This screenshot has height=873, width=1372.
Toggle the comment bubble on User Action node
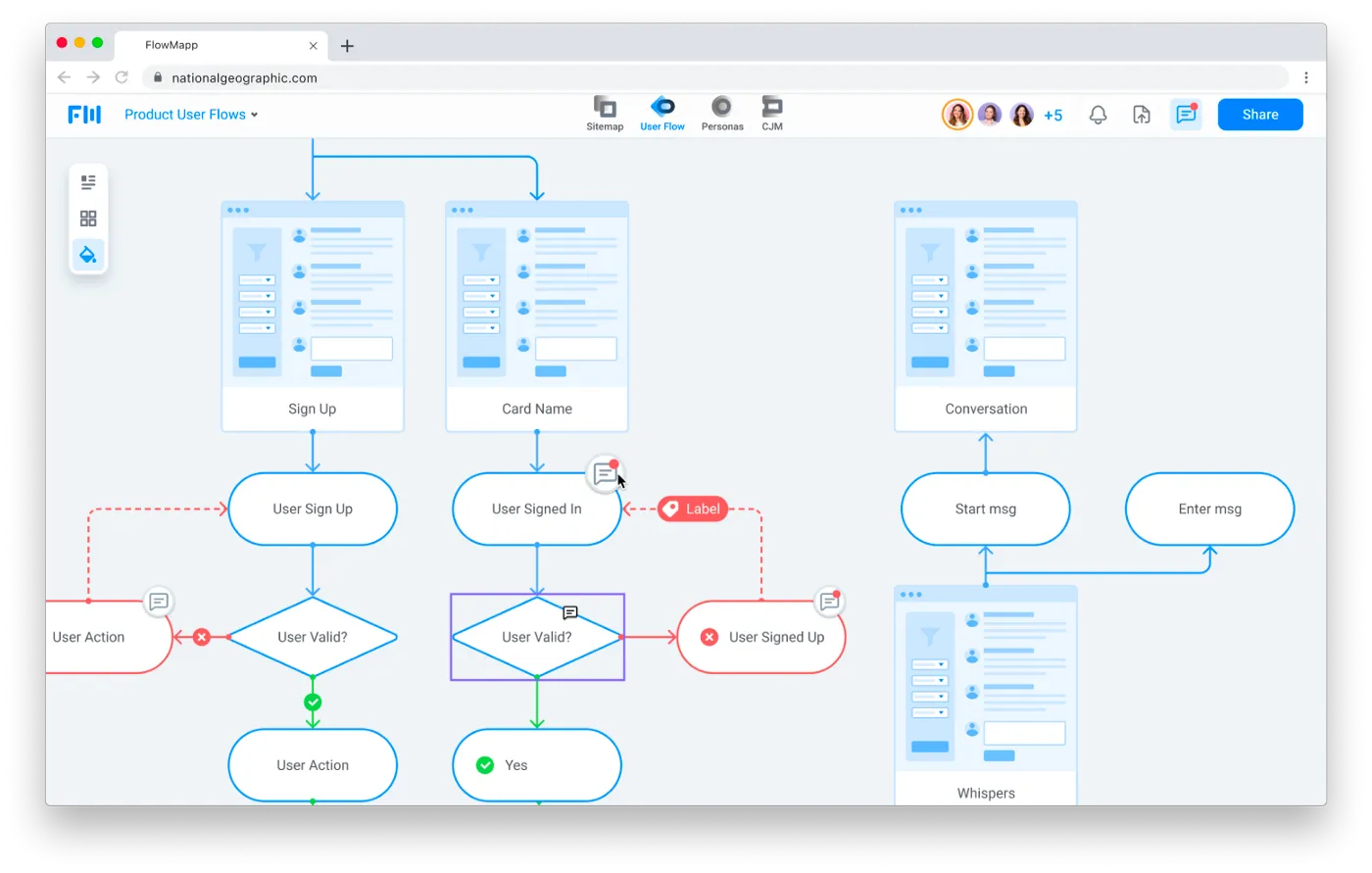pos(158,603)
